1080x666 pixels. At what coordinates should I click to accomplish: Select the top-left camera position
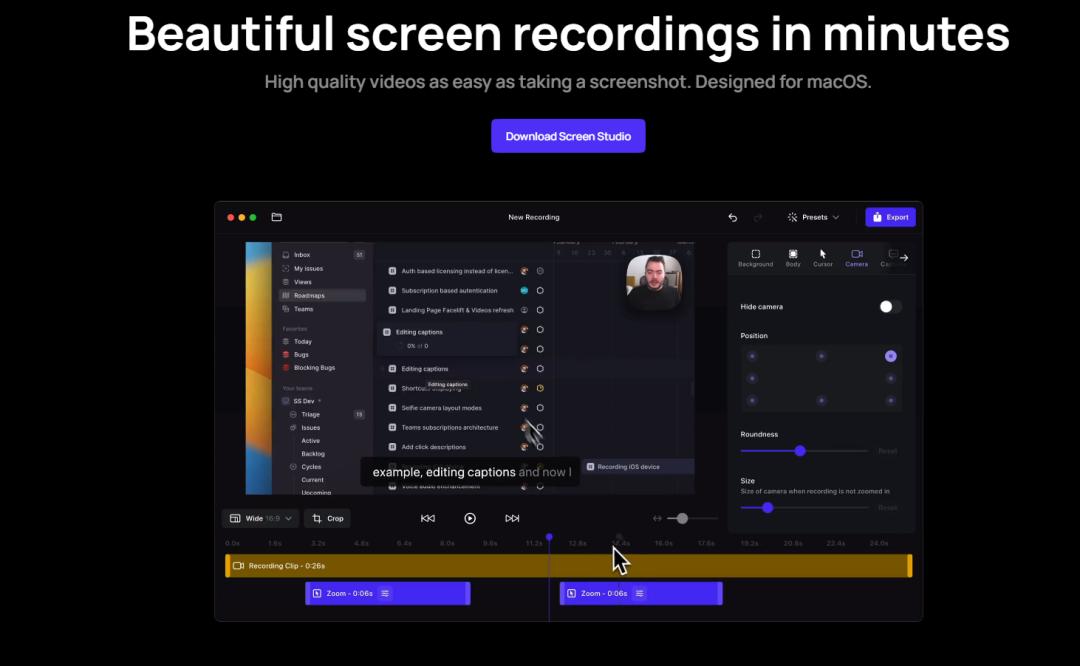[752, 356]
